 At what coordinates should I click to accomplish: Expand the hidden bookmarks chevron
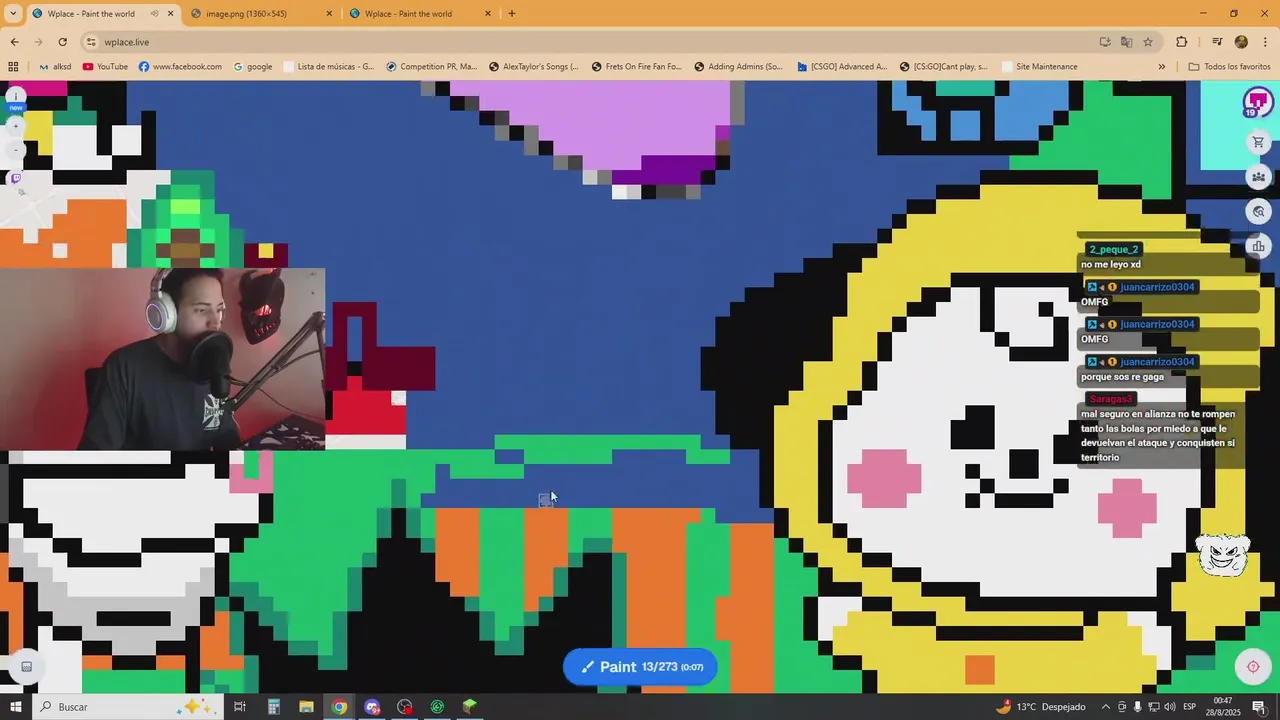pos(1161,67)
